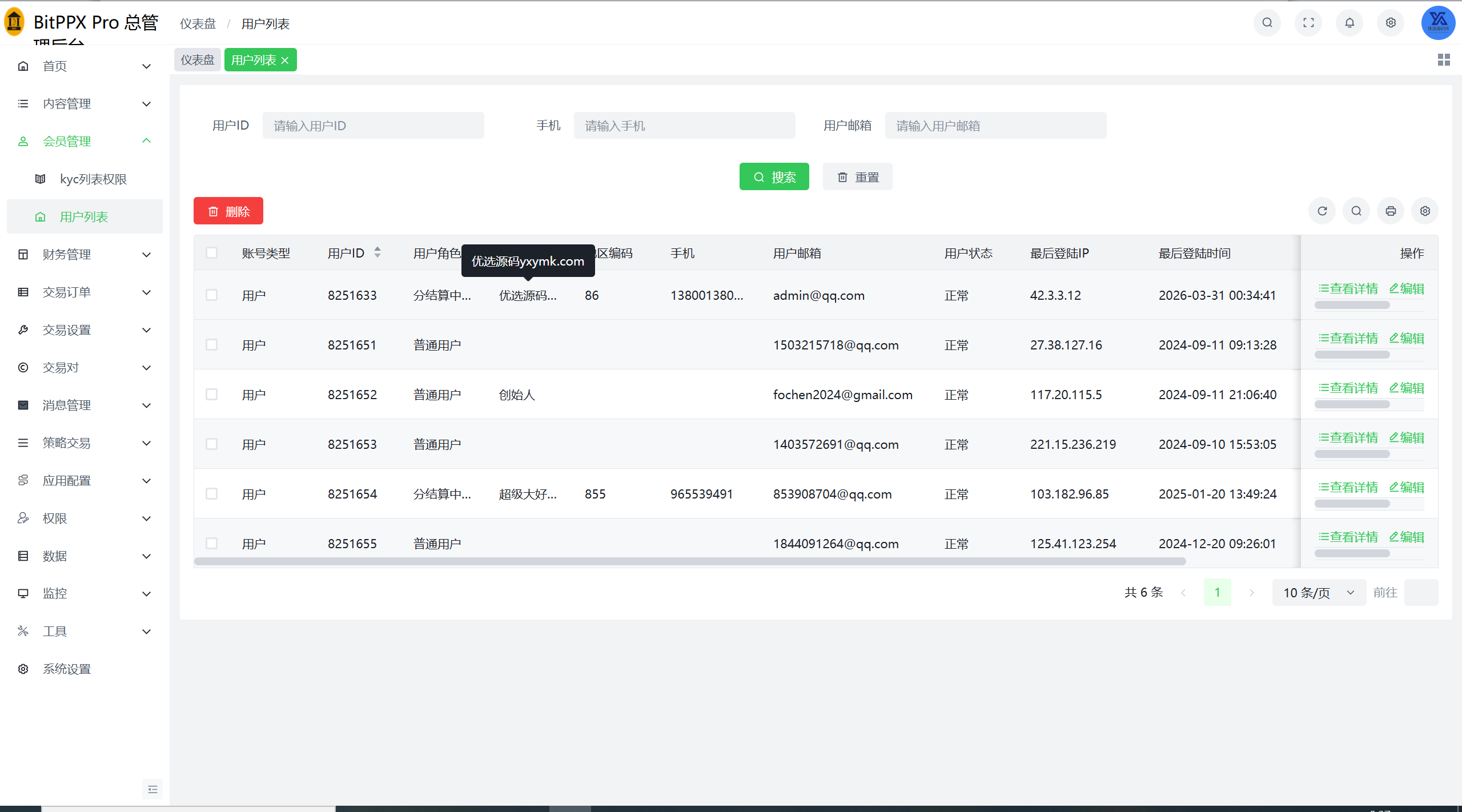Open the notification bell icon

click(1349, 23)
